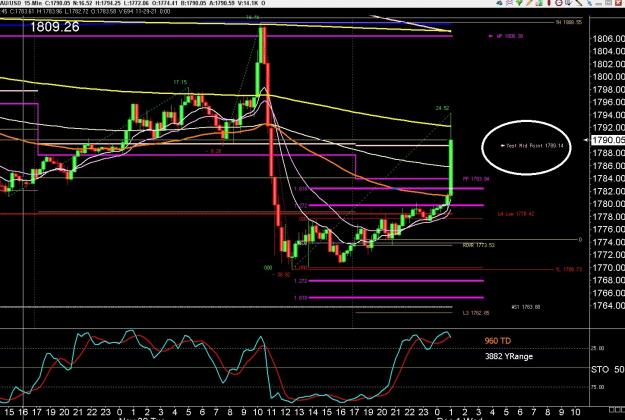
Task: Click the bottom-right corner chart scroll icon
Action: [x=617, y=410]
